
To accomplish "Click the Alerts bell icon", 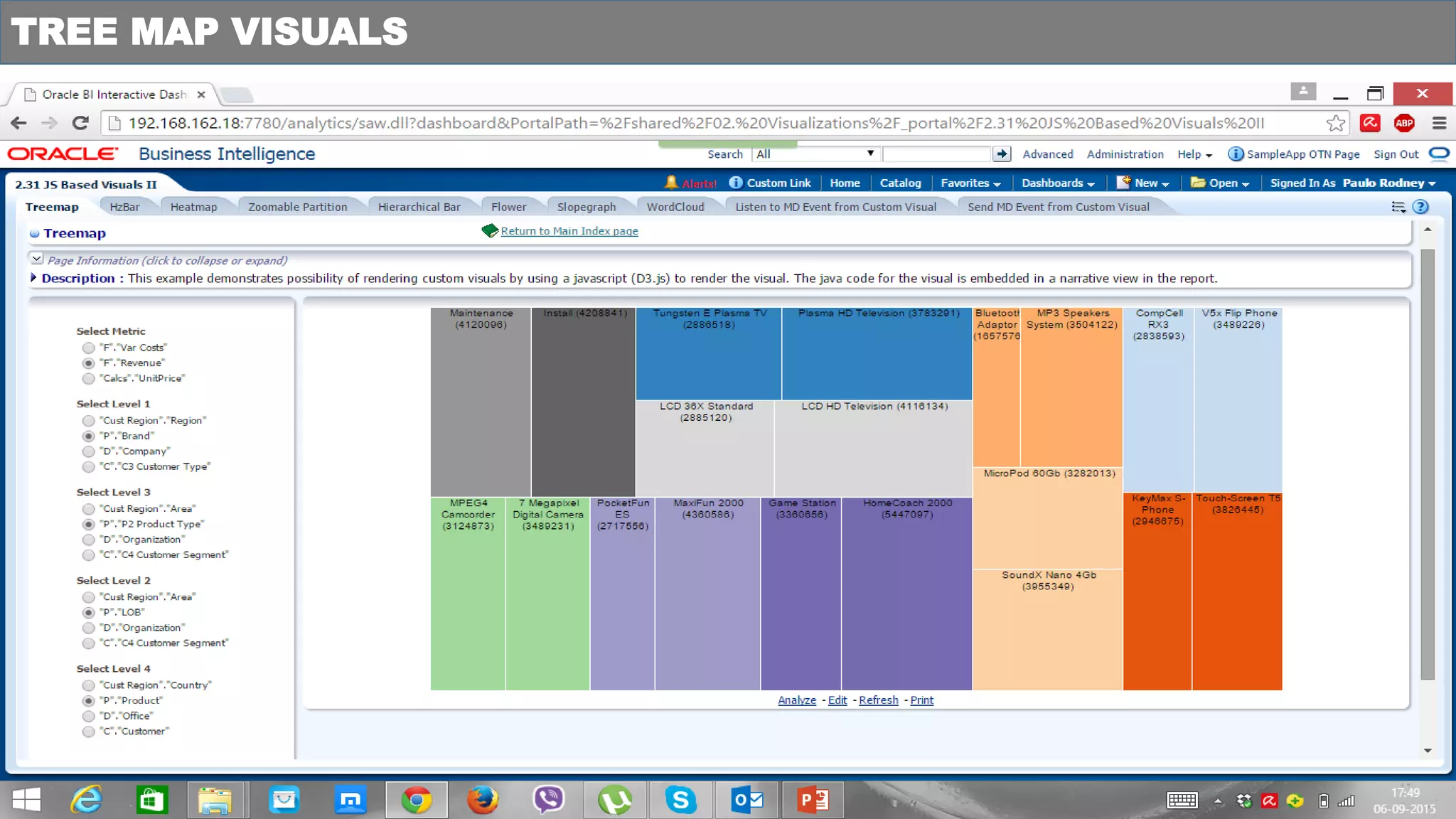I will (671, 183).
